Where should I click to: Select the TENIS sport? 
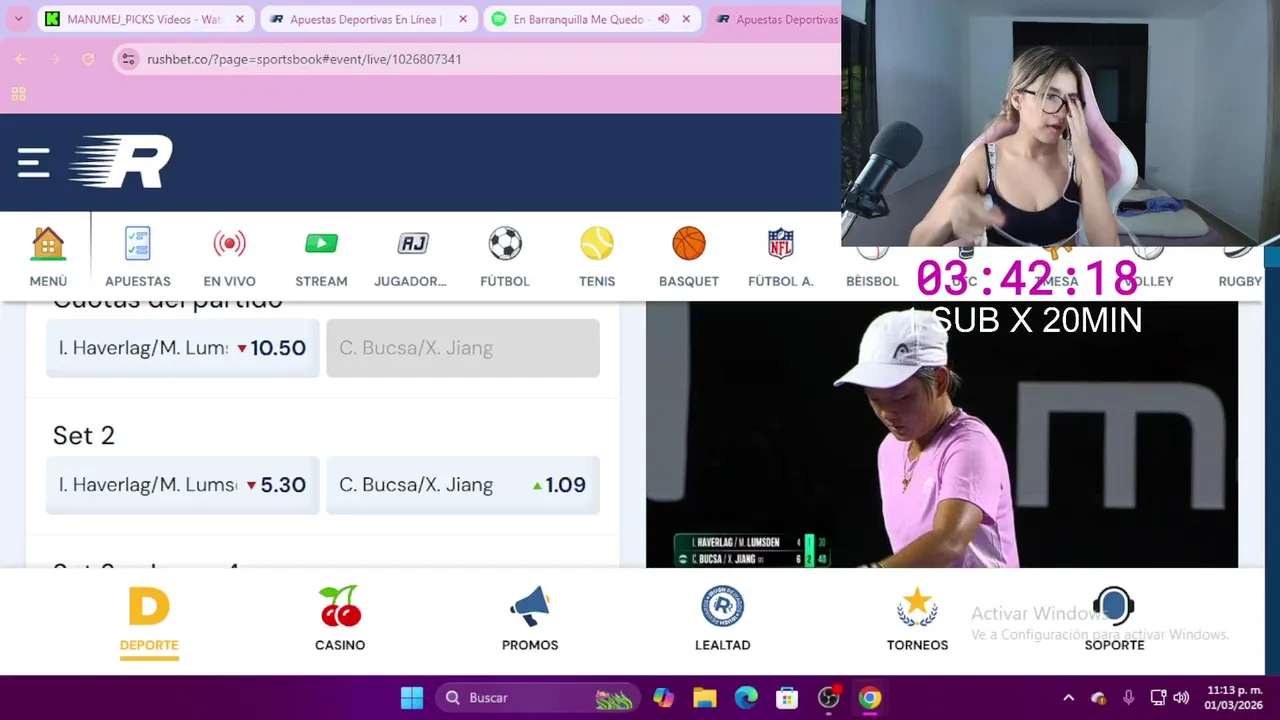coord(597,256)
